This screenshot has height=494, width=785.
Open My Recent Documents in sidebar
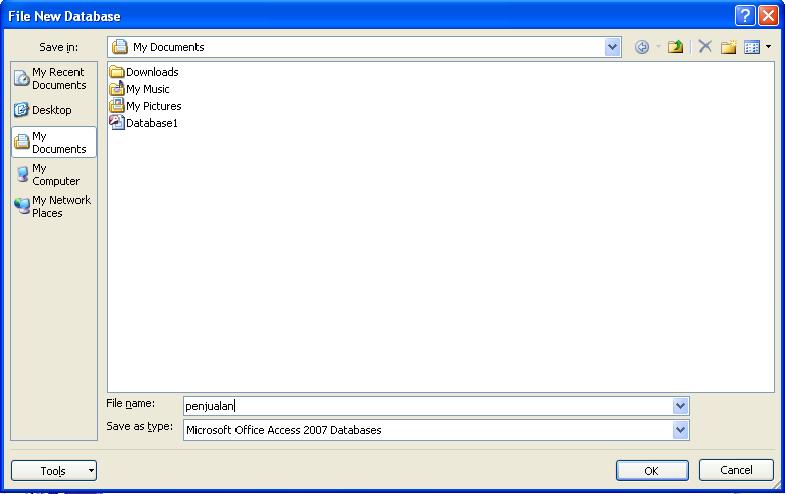[x=54, y=79]
